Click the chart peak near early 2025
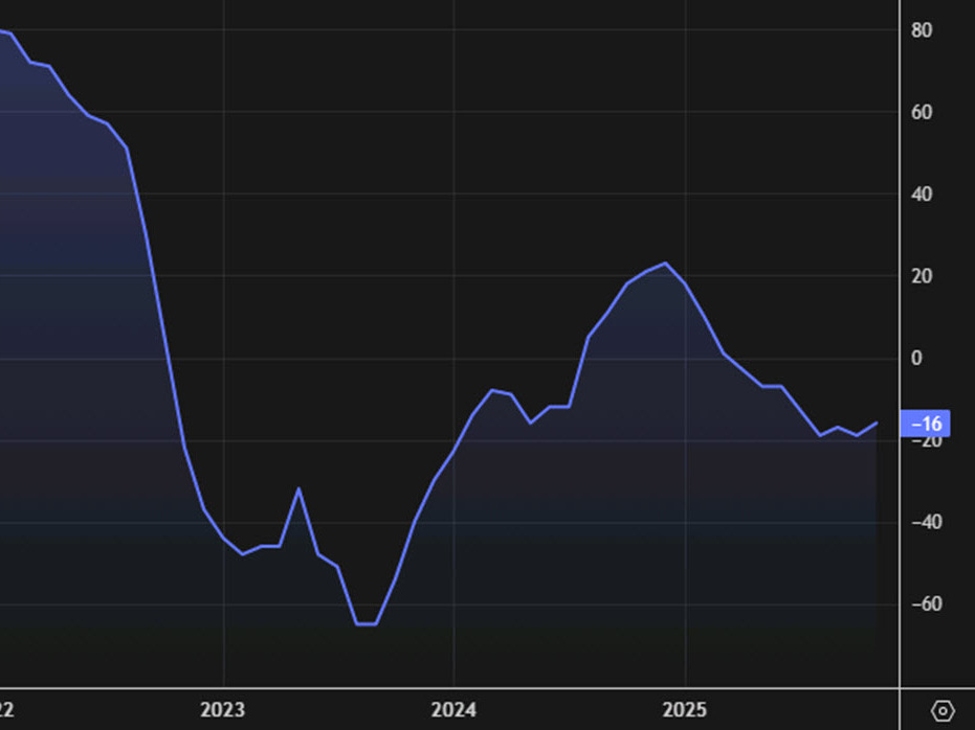This screenshot has width=975, height=730. (x=663, y=262)
